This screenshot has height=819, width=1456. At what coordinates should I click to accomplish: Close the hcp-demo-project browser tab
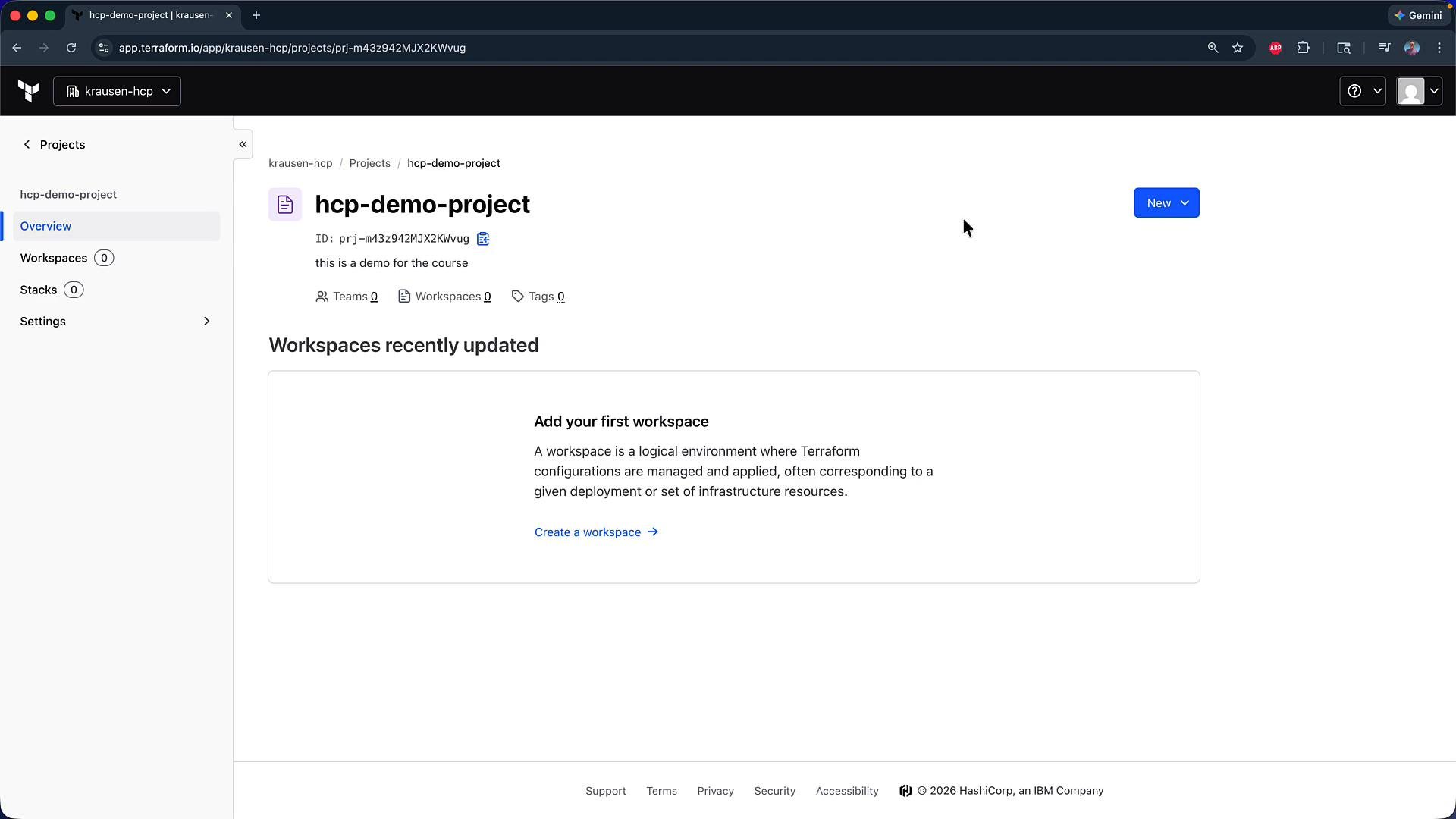click(229, 15)
